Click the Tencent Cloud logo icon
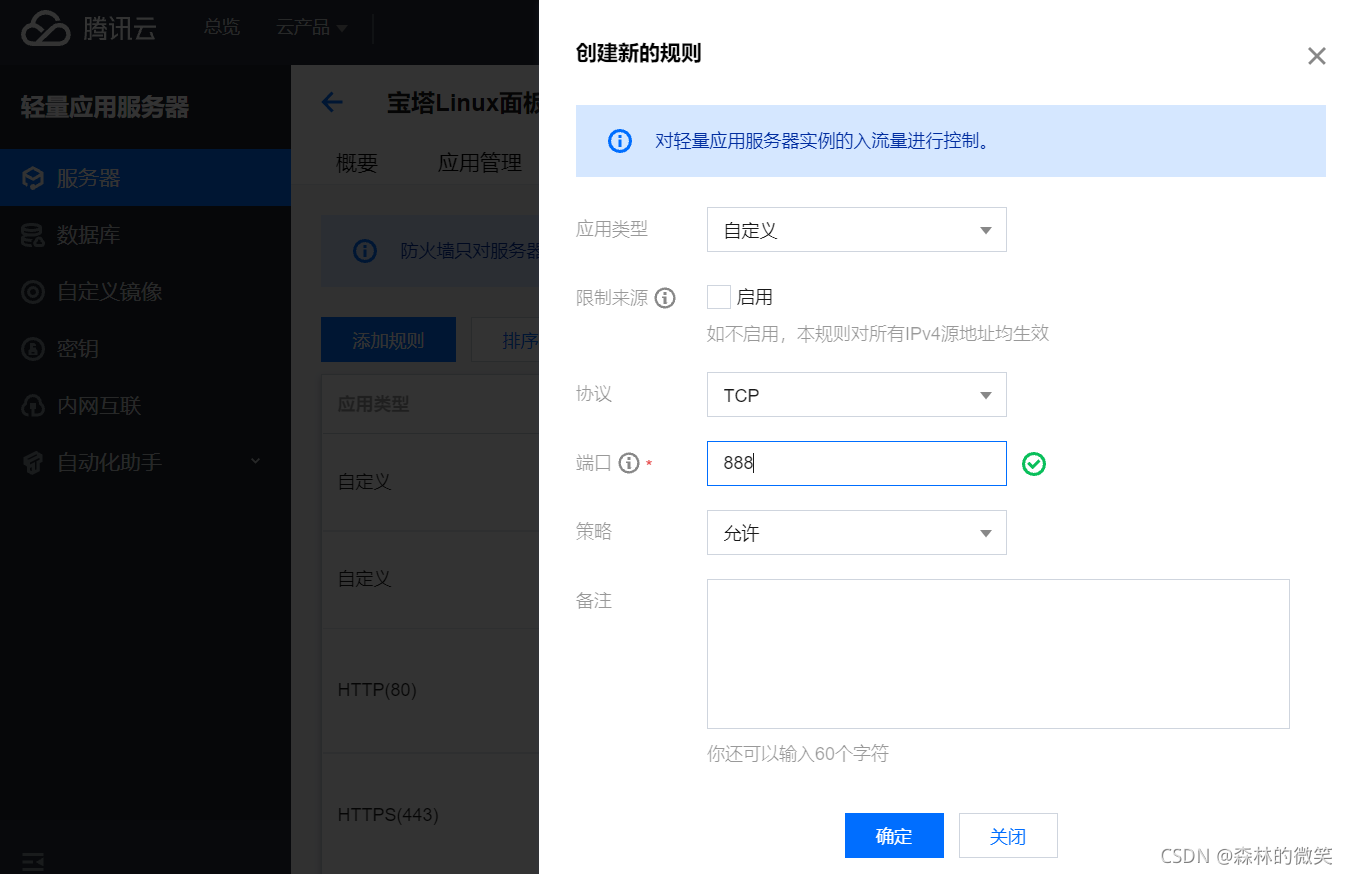The height and width of the screenshot is (874, 1348). click(46, 29)
